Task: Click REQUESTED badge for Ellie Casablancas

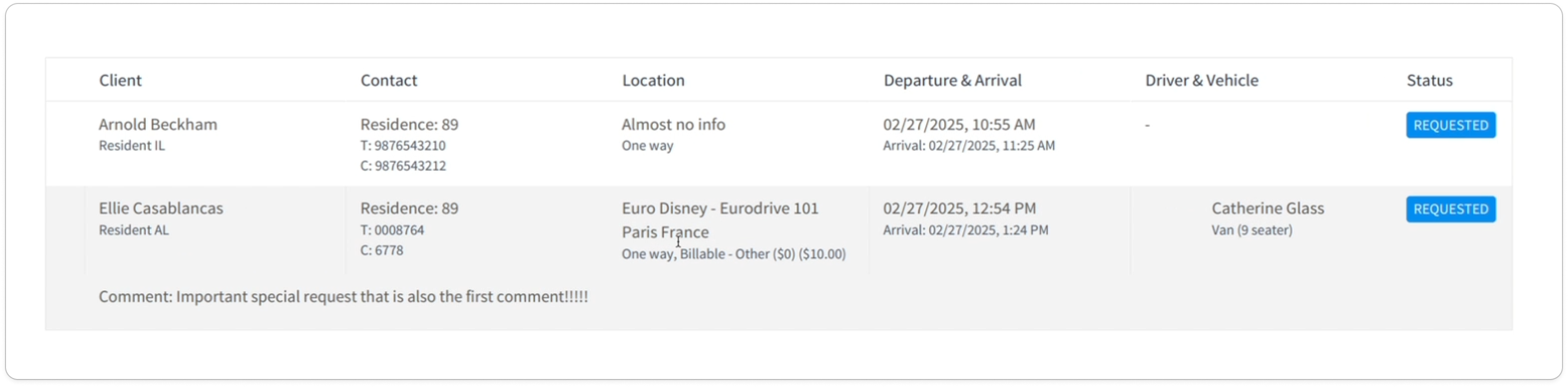Action: tap(1450, 209)
